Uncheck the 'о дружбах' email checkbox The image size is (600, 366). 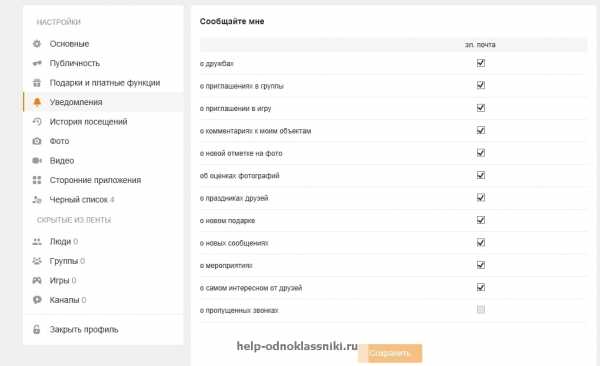coord(481,63)
